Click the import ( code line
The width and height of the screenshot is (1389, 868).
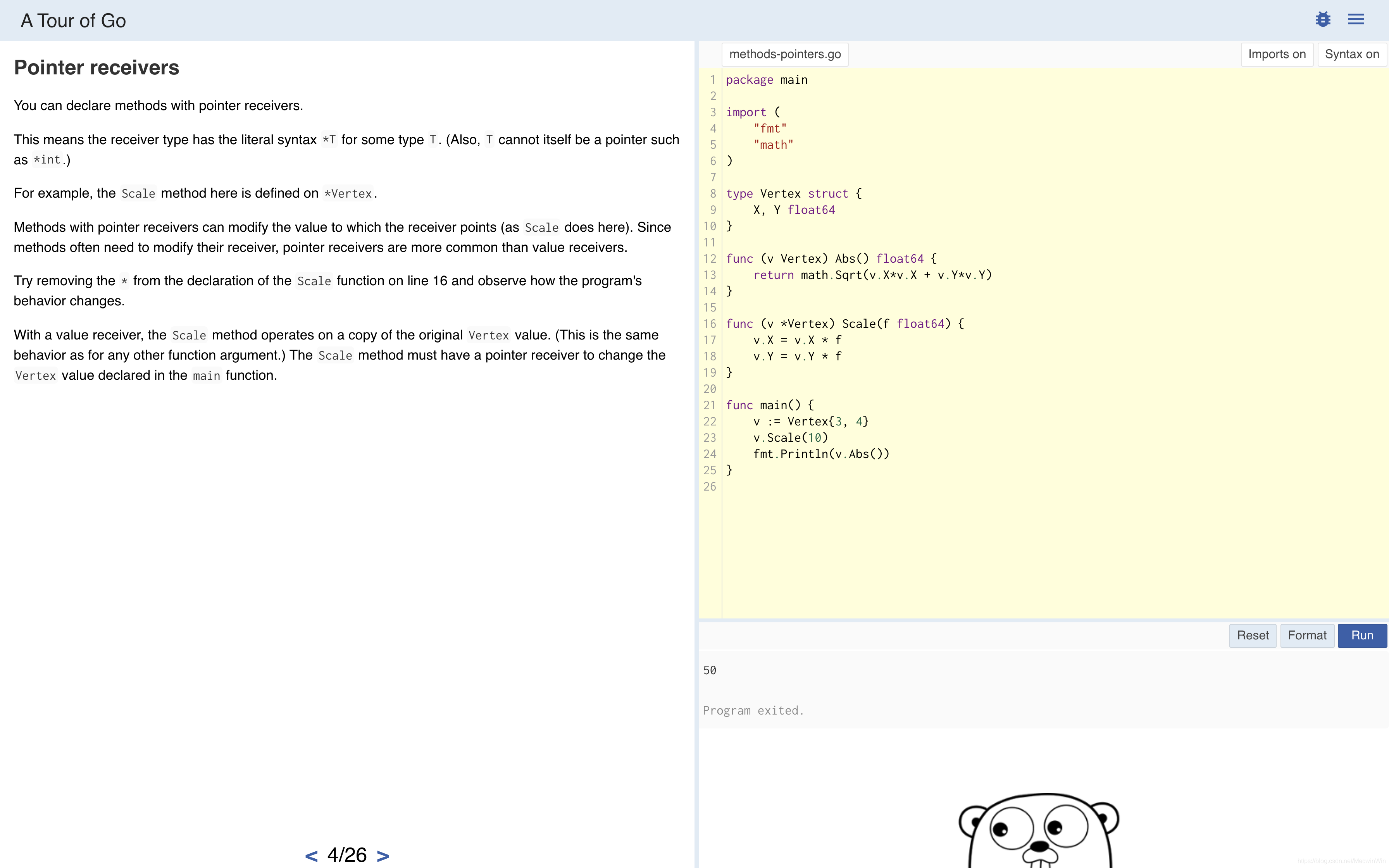click(x=753, y=112)
